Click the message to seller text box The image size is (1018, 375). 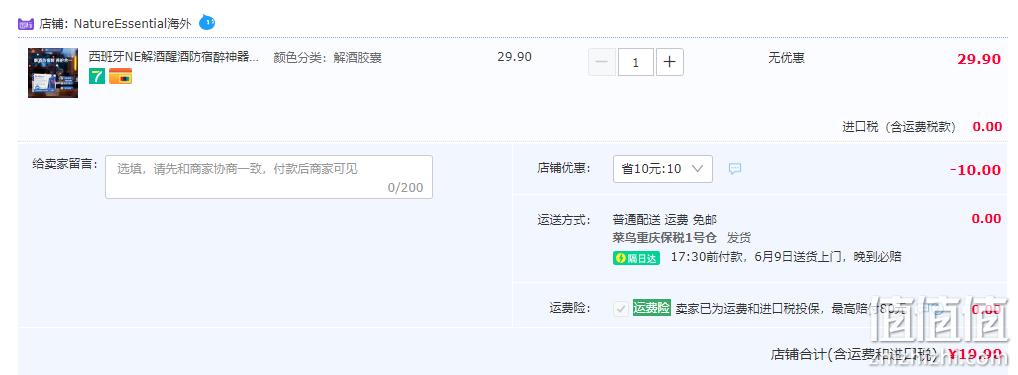(269, 176)
